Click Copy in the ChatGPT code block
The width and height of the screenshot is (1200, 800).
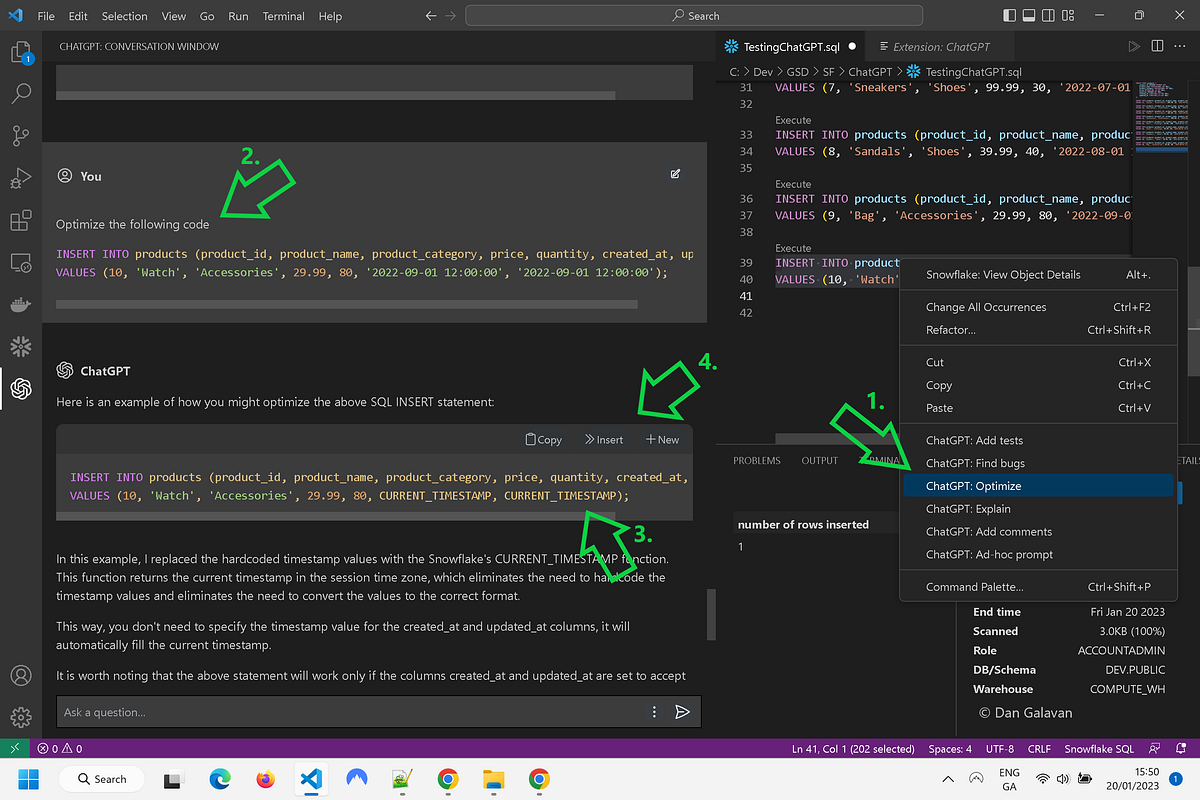pyautogui.click(x=543, y=439)
